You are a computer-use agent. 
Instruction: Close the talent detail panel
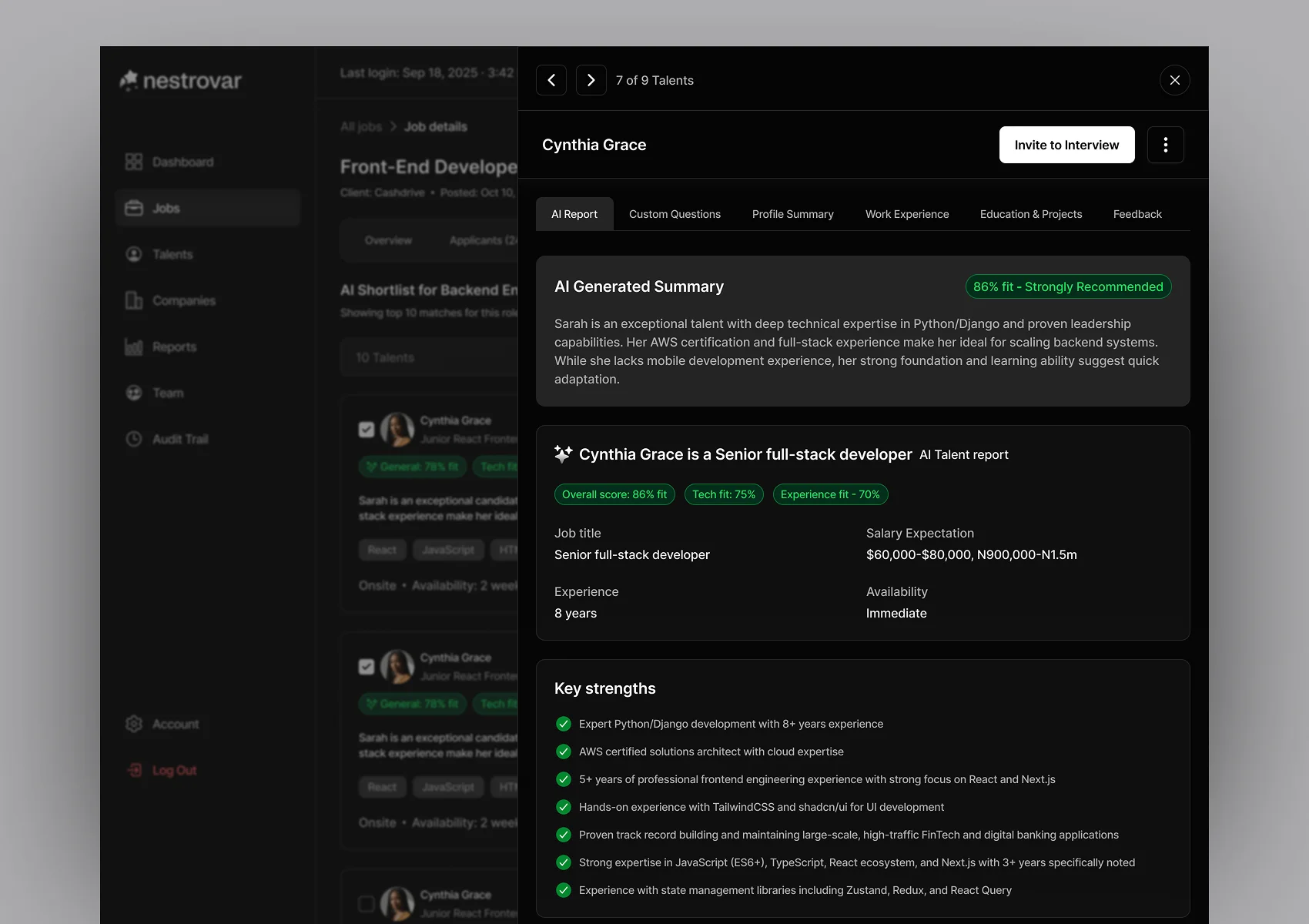(1175, 80)
